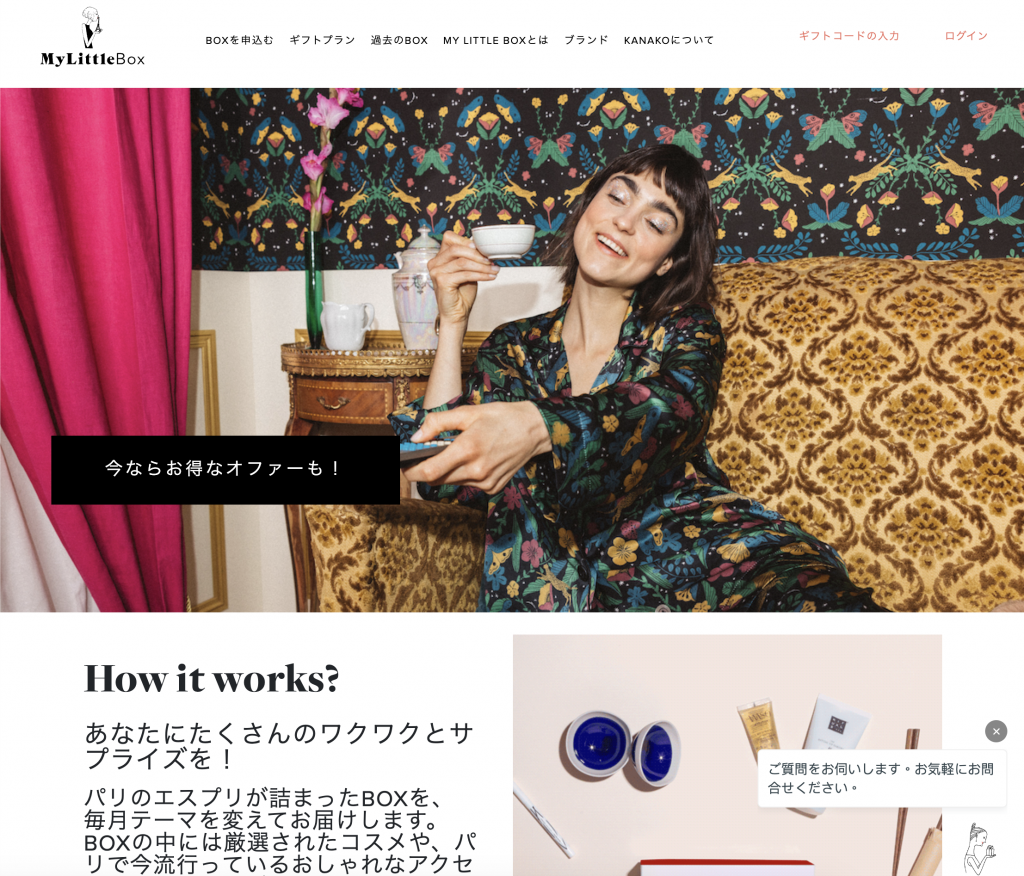Click the lady illustration above logo text
The height and width of the screenshot is (876, 1024).
[x=91, y=27]
